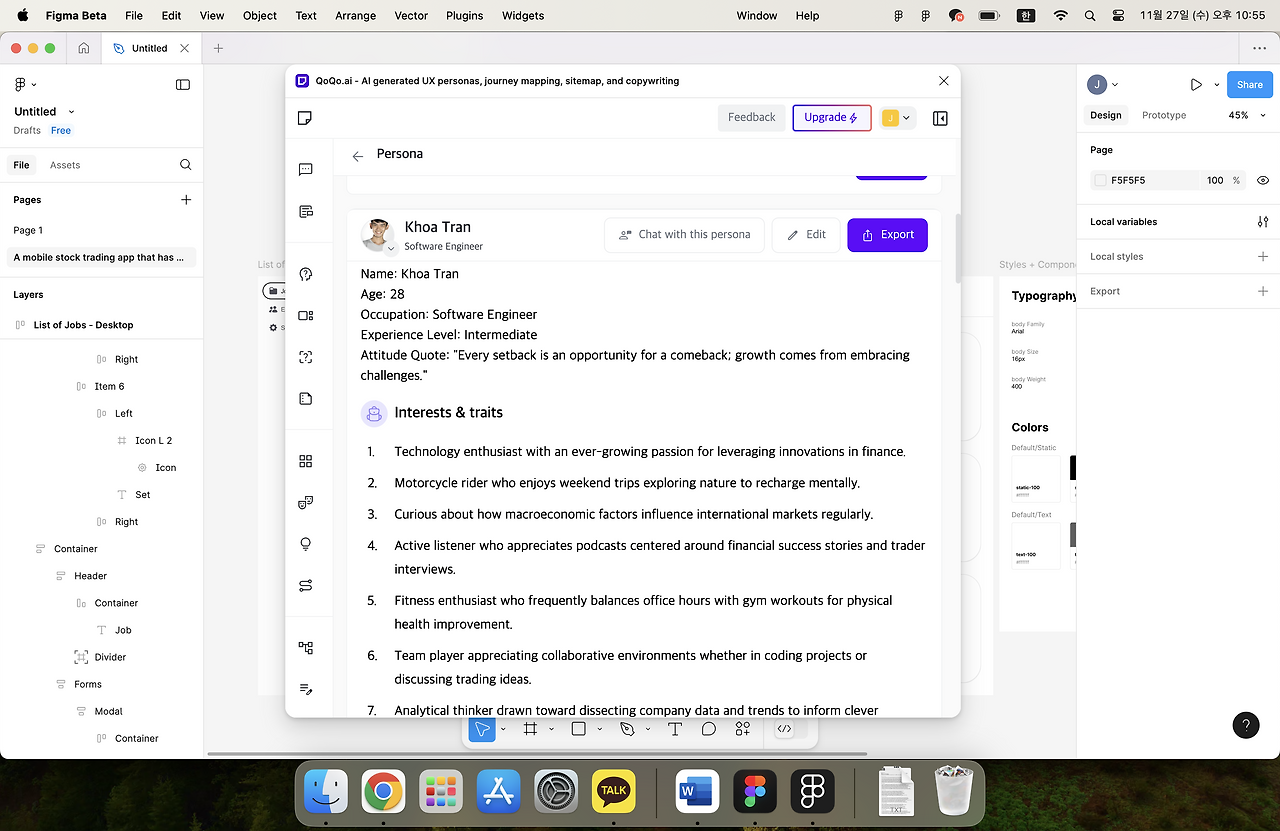Open the Figma main menu logo dropdown
Screen dimensions: 1280x831
click(25, 85)
